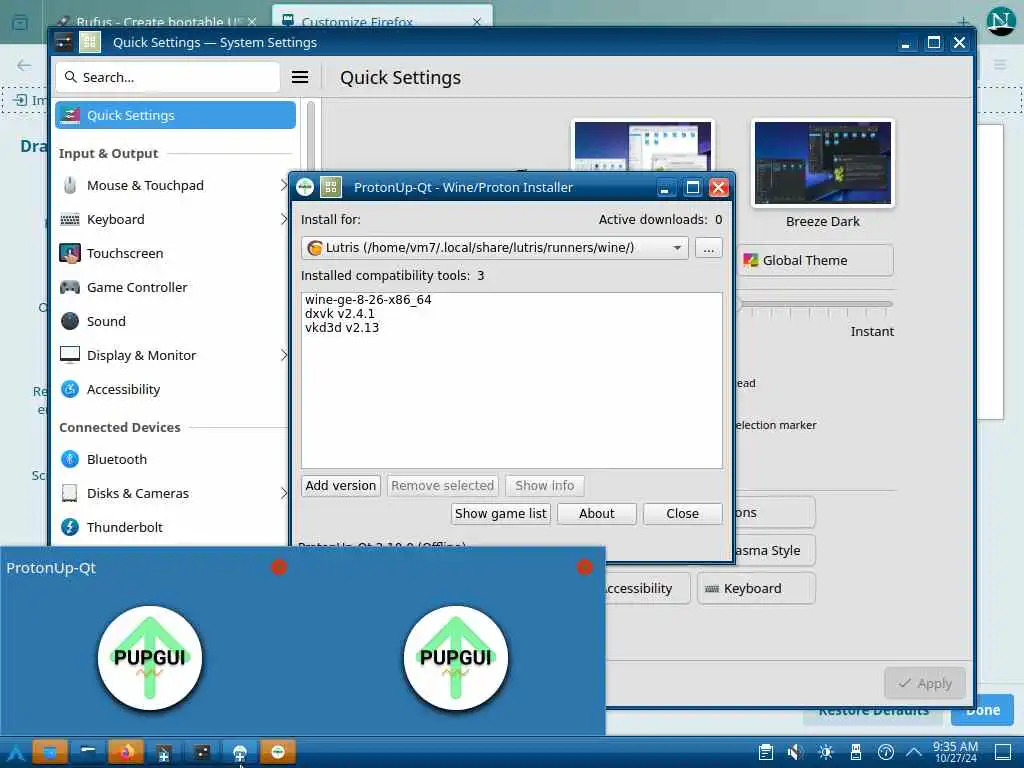Click the ellipsis button beside Install for
Viewport: 1024px width, 768px height.
709,248
